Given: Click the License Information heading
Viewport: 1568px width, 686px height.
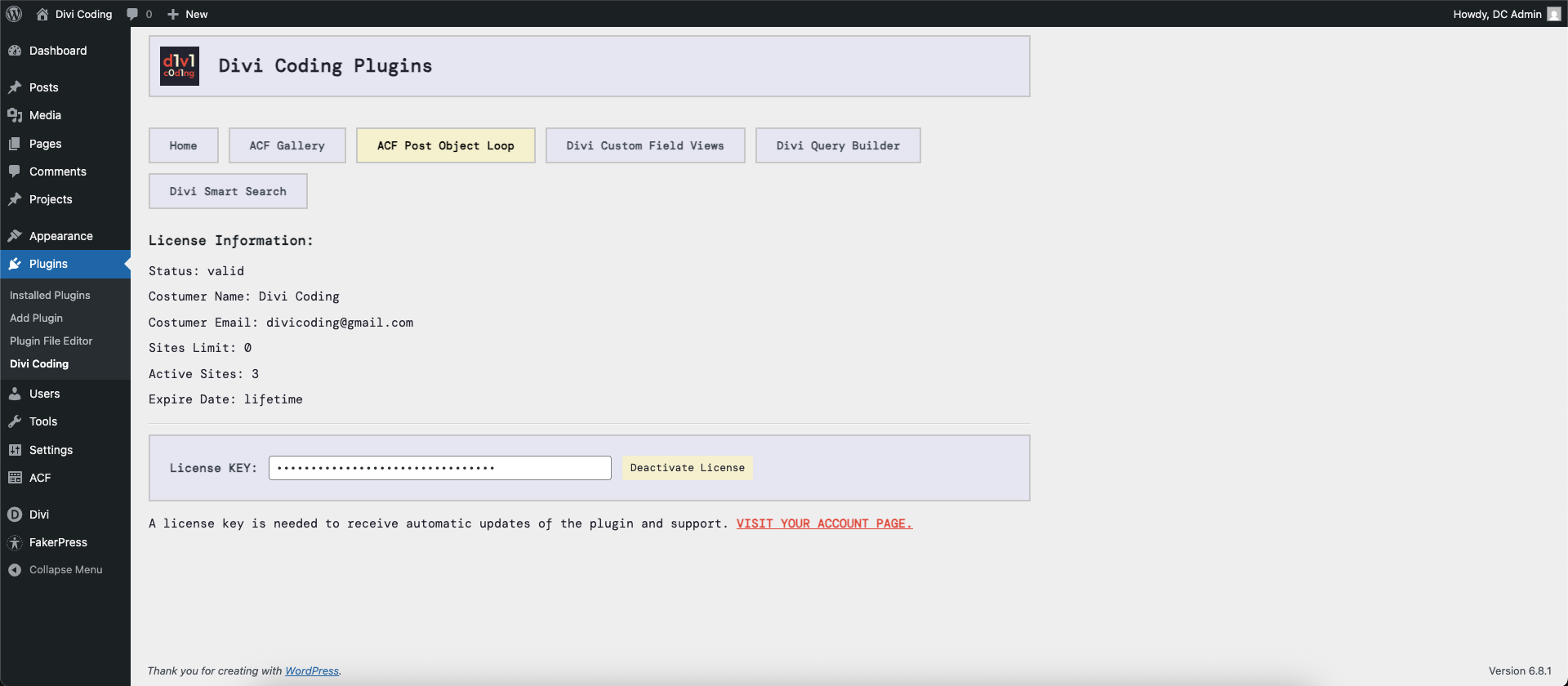Looking at the screenshot, I should tap(231, 240).
